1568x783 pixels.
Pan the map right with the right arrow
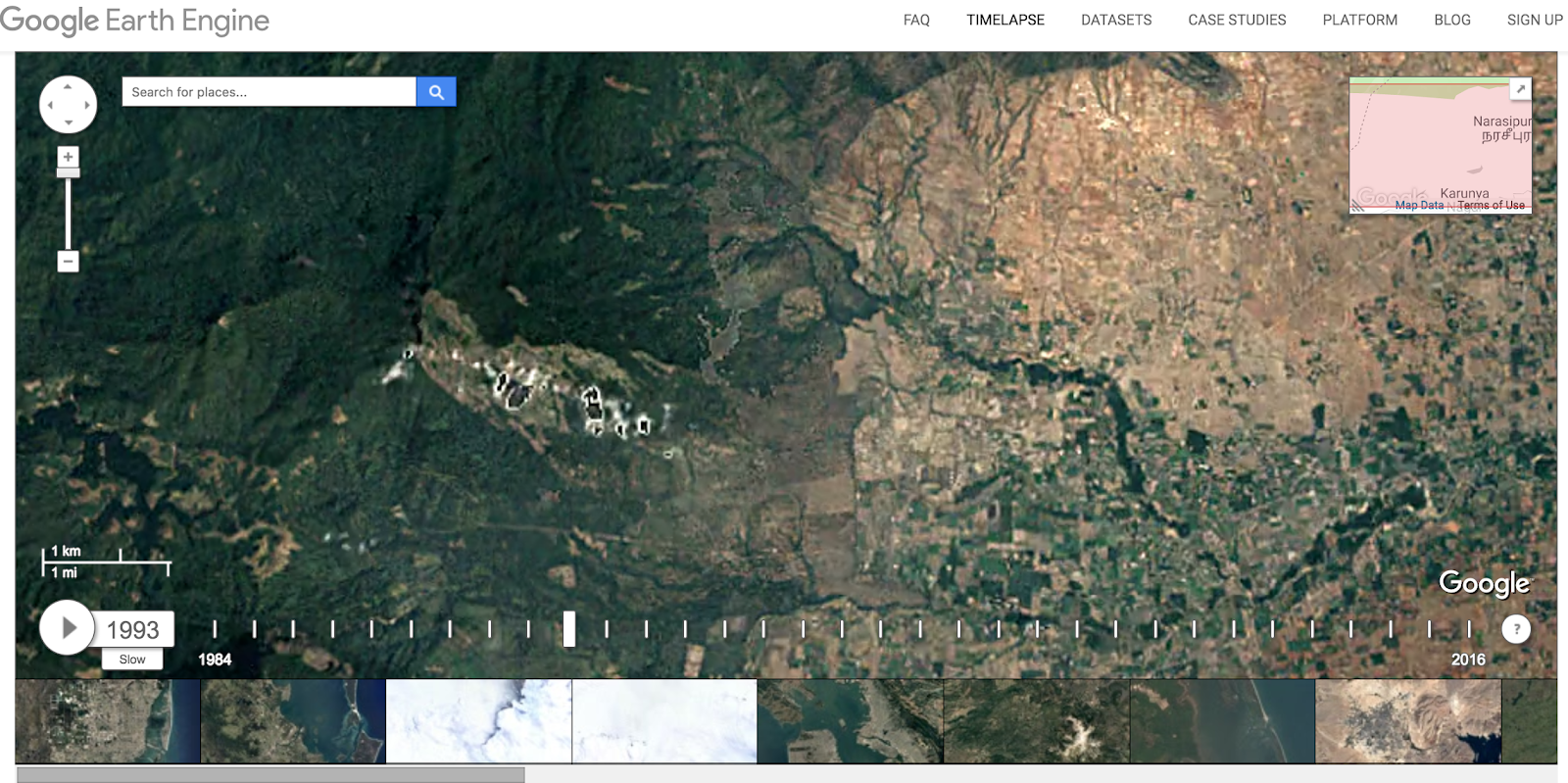point(86,105)
